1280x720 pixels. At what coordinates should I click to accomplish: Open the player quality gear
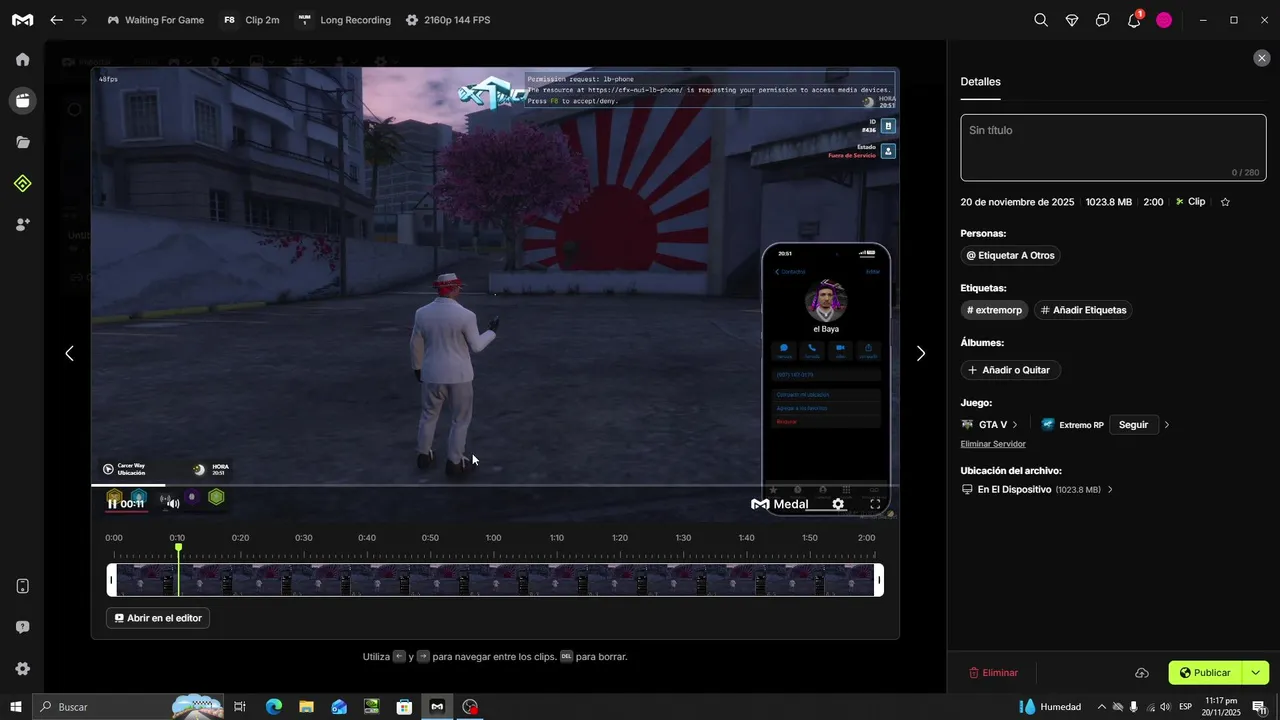838,504
